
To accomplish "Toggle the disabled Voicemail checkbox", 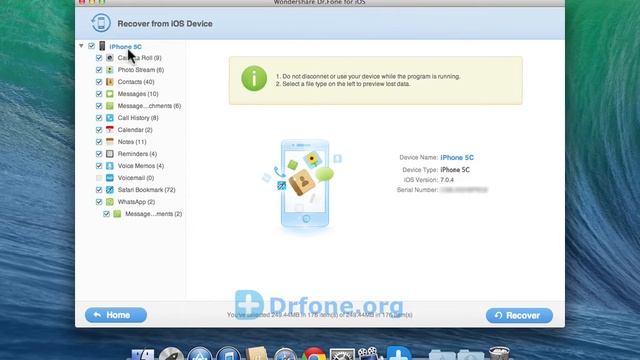I will pyautogui.click(x=99, y=178).
